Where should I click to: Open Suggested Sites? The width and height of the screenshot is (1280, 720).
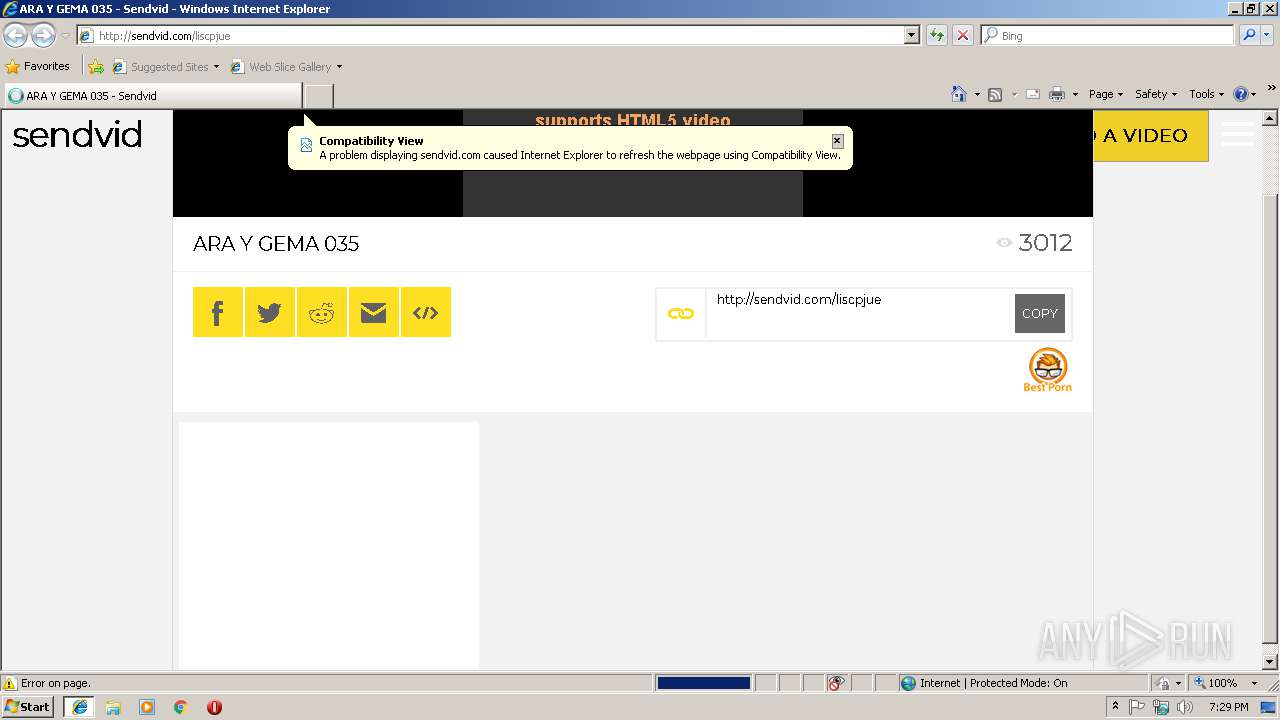tap(165, 67)
